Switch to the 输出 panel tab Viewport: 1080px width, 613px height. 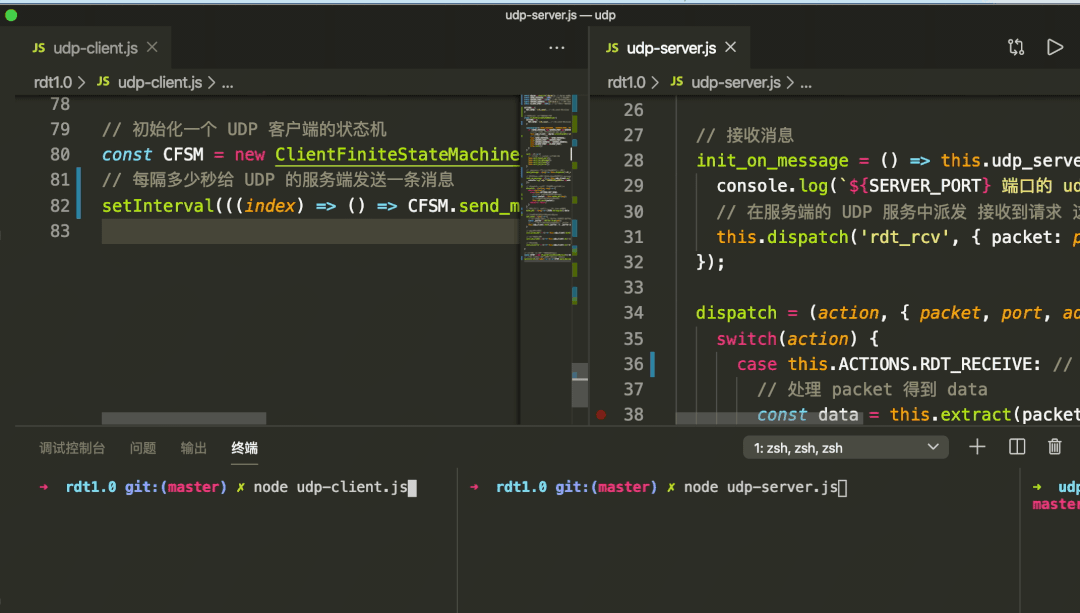click(194, 448)
